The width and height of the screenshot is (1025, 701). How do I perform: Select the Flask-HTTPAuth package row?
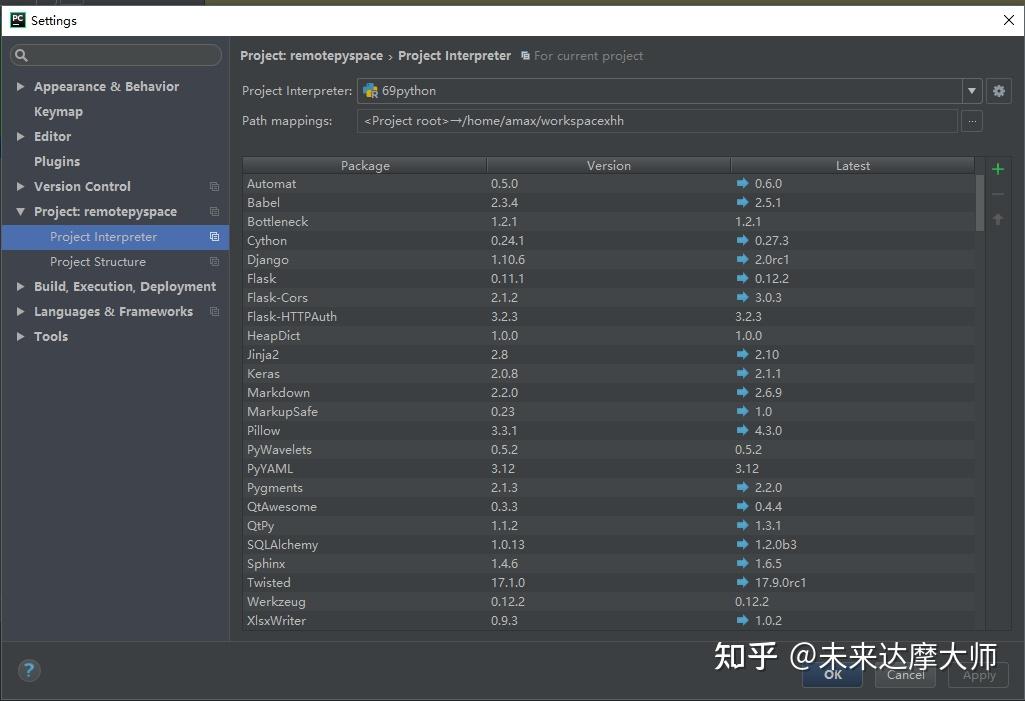click(609, 316)
